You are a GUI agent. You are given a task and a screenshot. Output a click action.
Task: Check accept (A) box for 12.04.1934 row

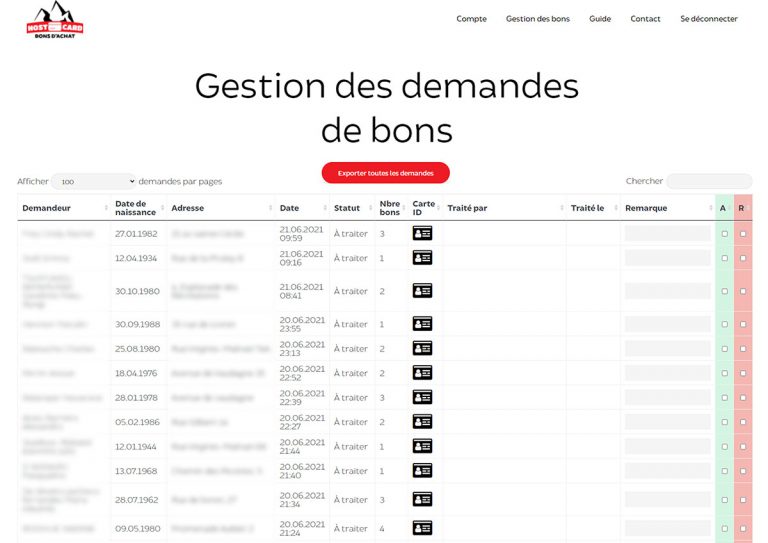pos(724,258)
